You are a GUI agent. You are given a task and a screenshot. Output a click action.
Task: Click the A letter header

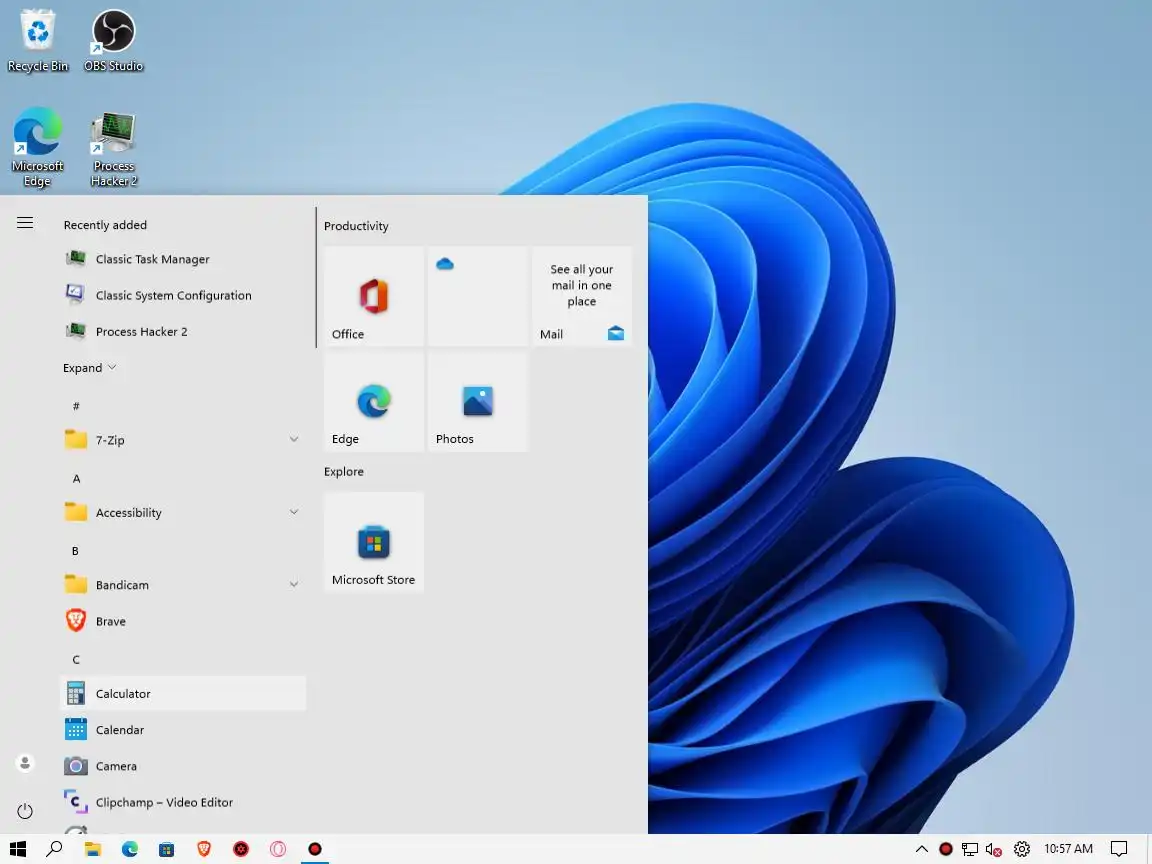[76, 478]
